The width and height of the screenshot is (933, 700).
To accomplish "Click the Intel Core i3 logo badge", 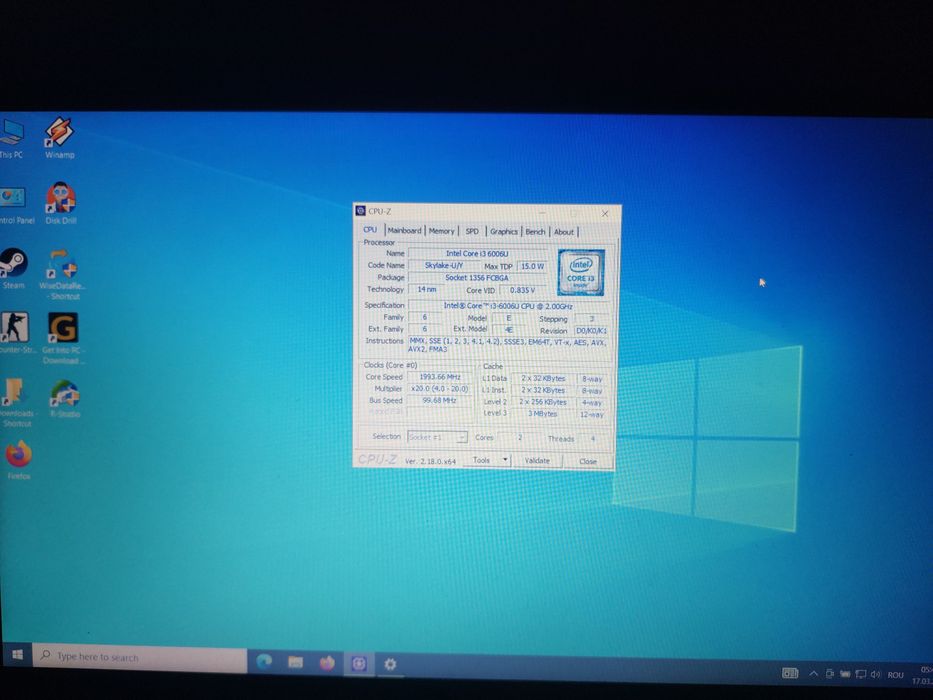I will coord(581,272).
